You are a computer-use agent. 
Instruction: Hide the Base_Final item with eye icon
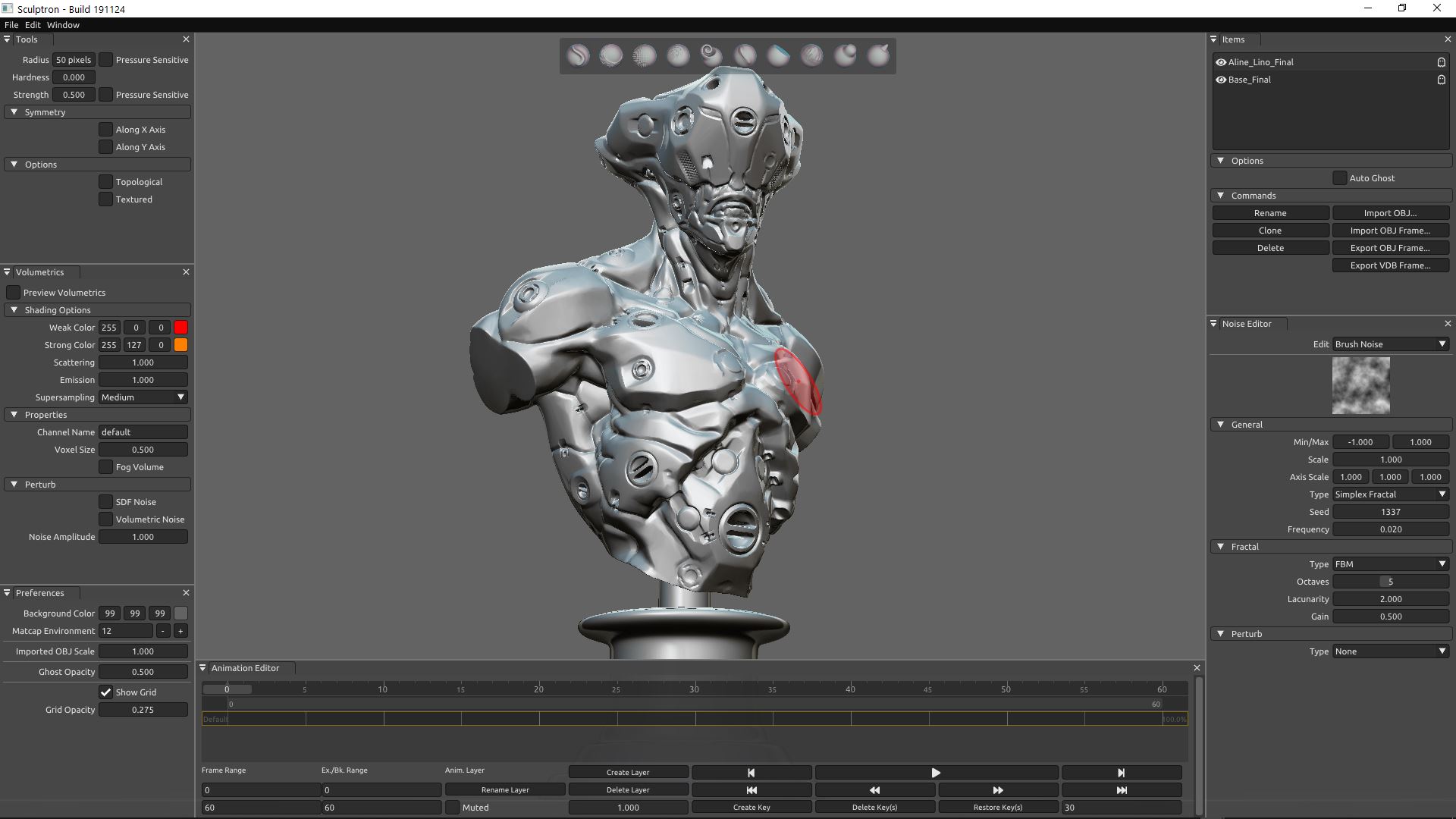click(1221, 80)
